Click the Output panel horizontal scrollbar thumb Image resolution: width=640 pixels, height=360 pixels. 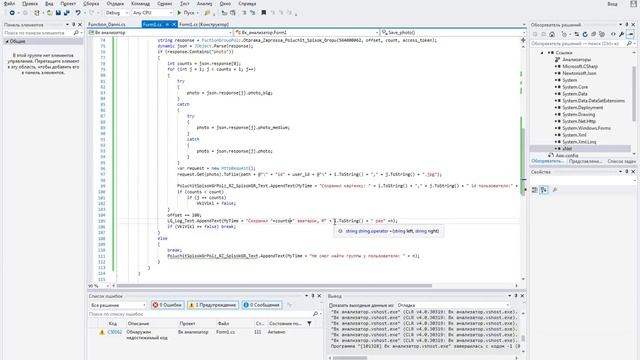(x=350, y=358)
